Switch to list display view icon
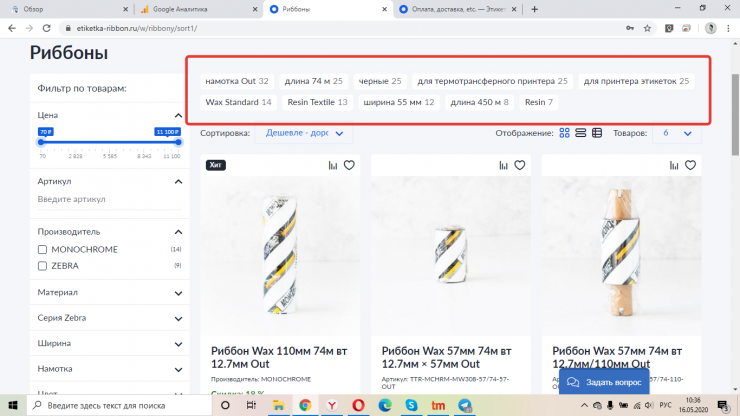The height and width of the screenshot is (416, 740). click(x=580, y=133)
